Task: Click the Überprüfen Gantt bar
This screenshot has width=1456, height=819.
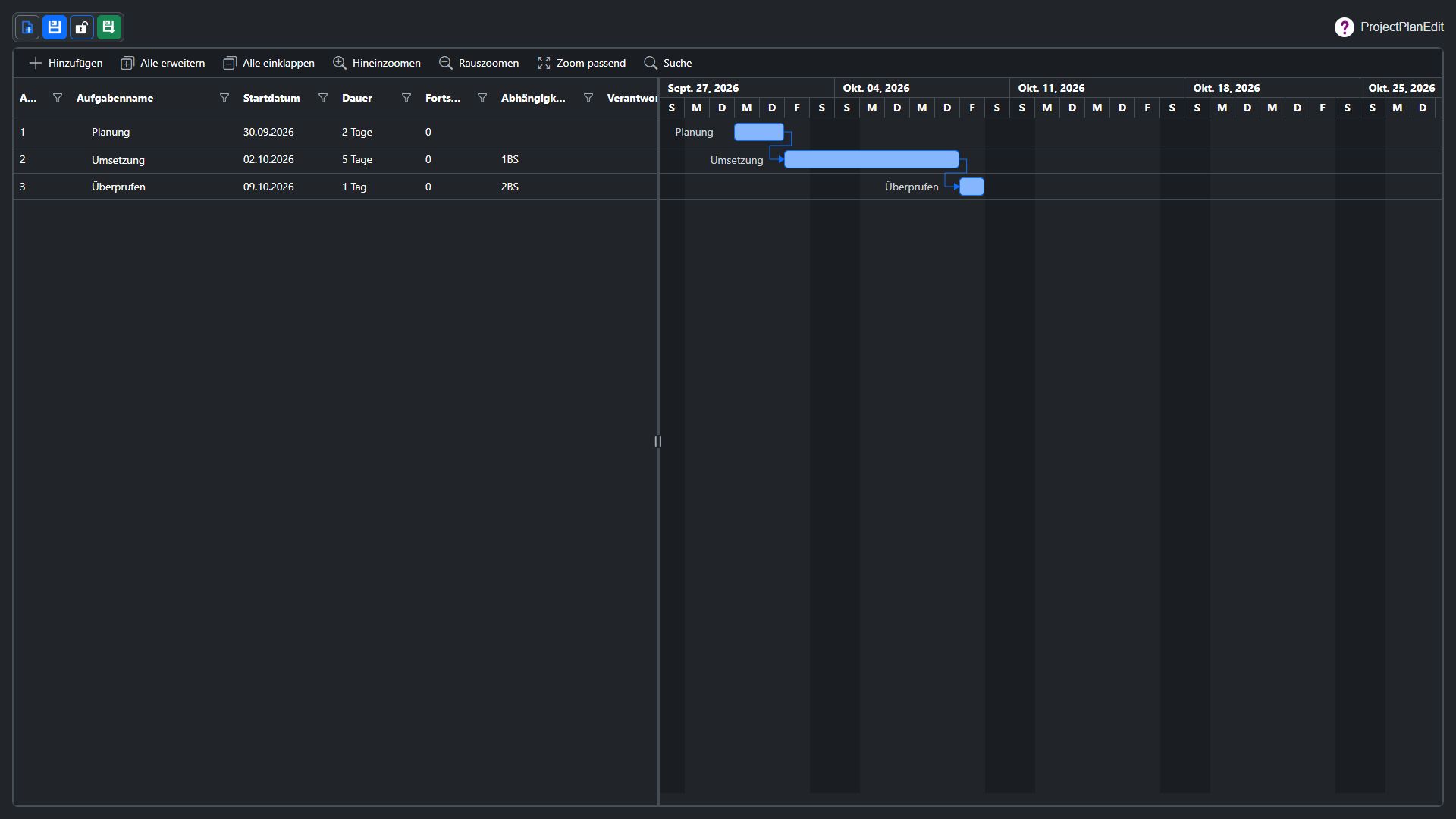Action: click(x=971, y=187)
